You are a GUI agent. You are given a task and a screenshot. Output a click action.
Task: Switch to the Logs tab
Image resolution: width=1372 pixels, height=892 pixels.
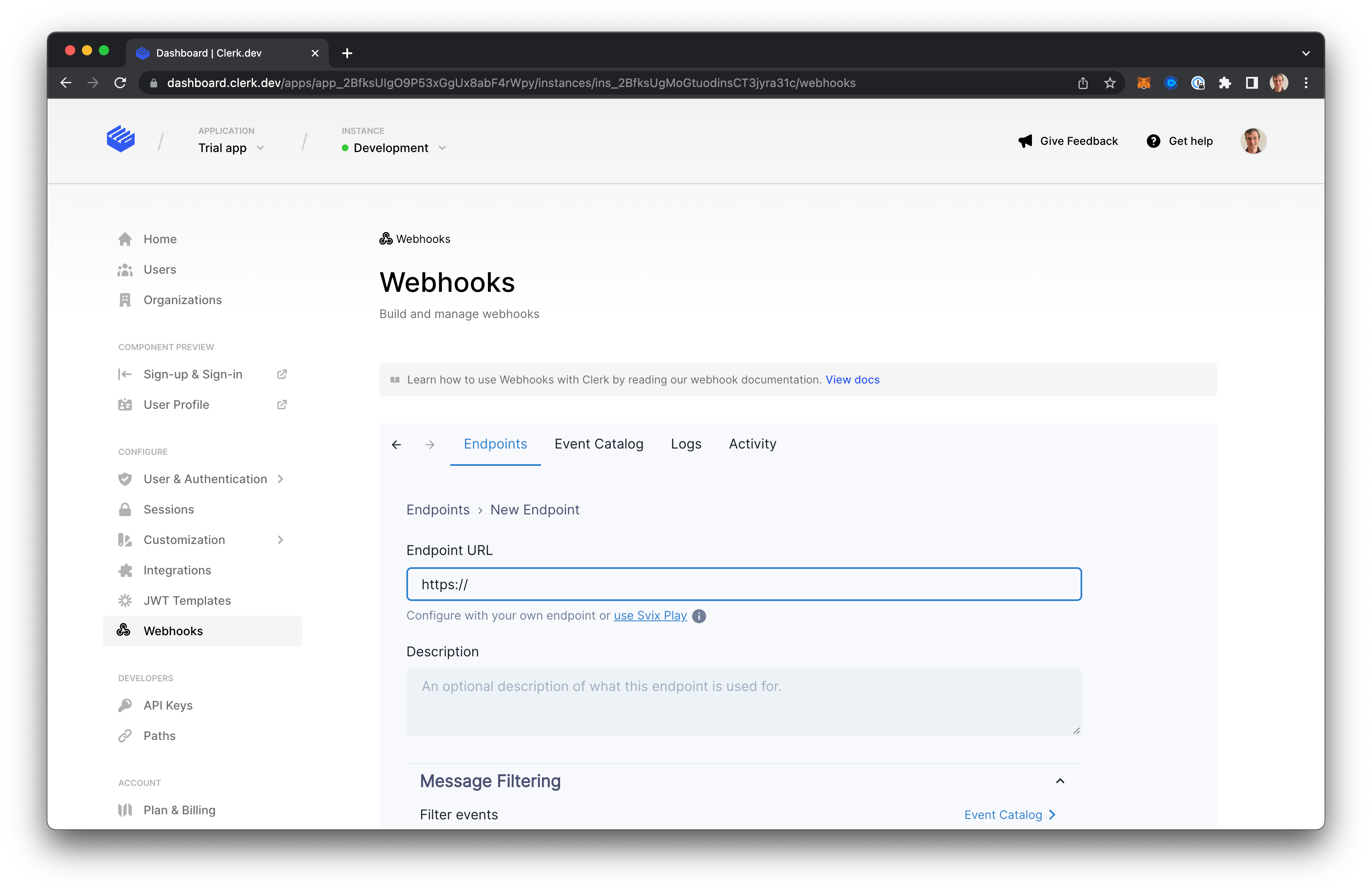click(686, 444)
